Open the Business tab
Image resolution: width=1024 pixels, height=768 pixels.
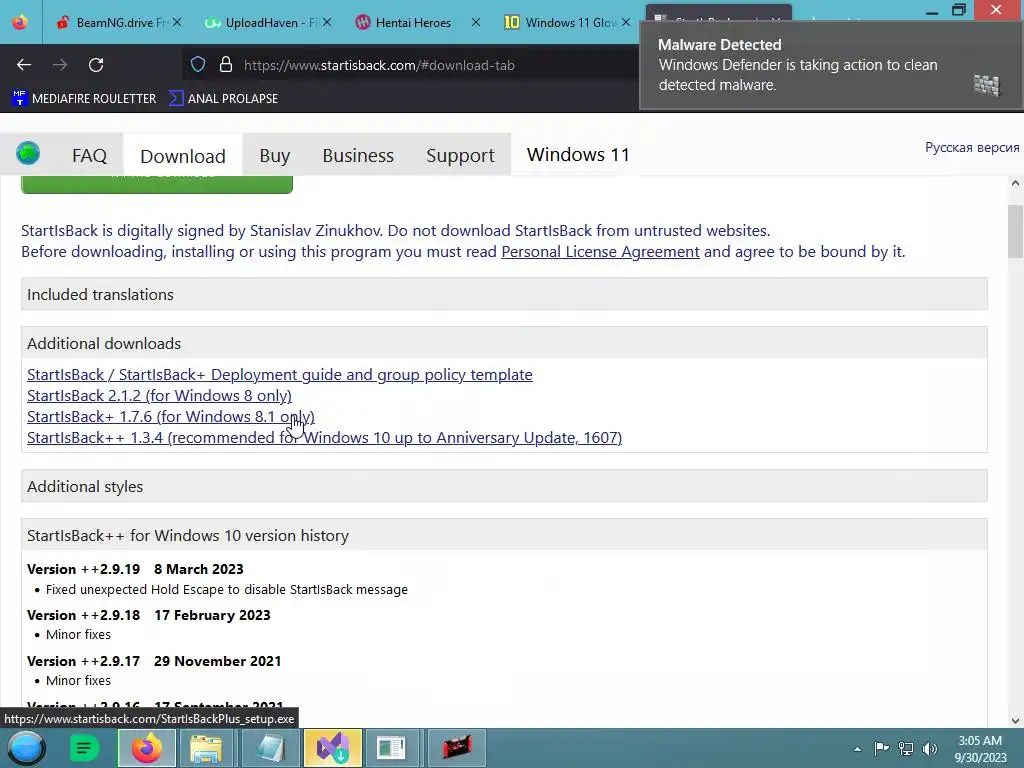tap(358, 155)
